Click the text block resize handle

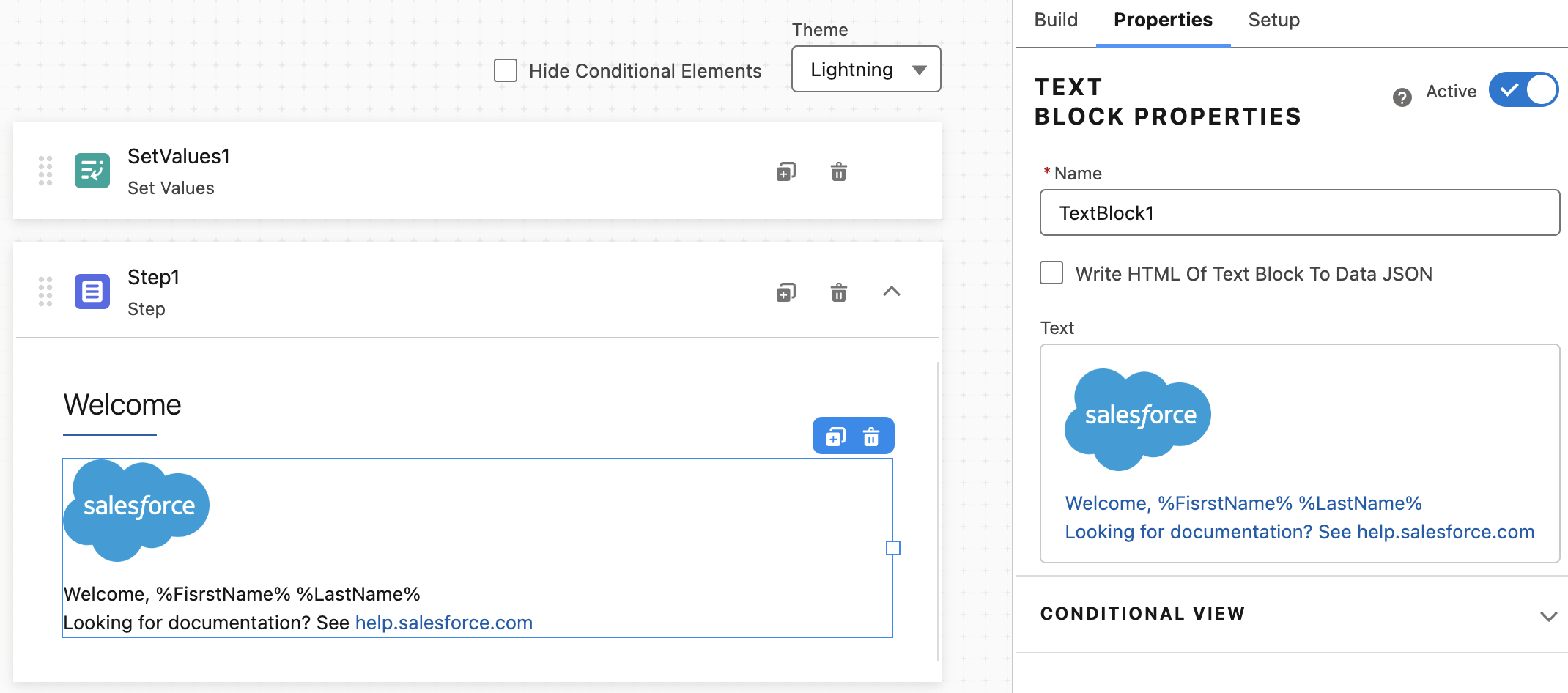(x=892, y=548)
